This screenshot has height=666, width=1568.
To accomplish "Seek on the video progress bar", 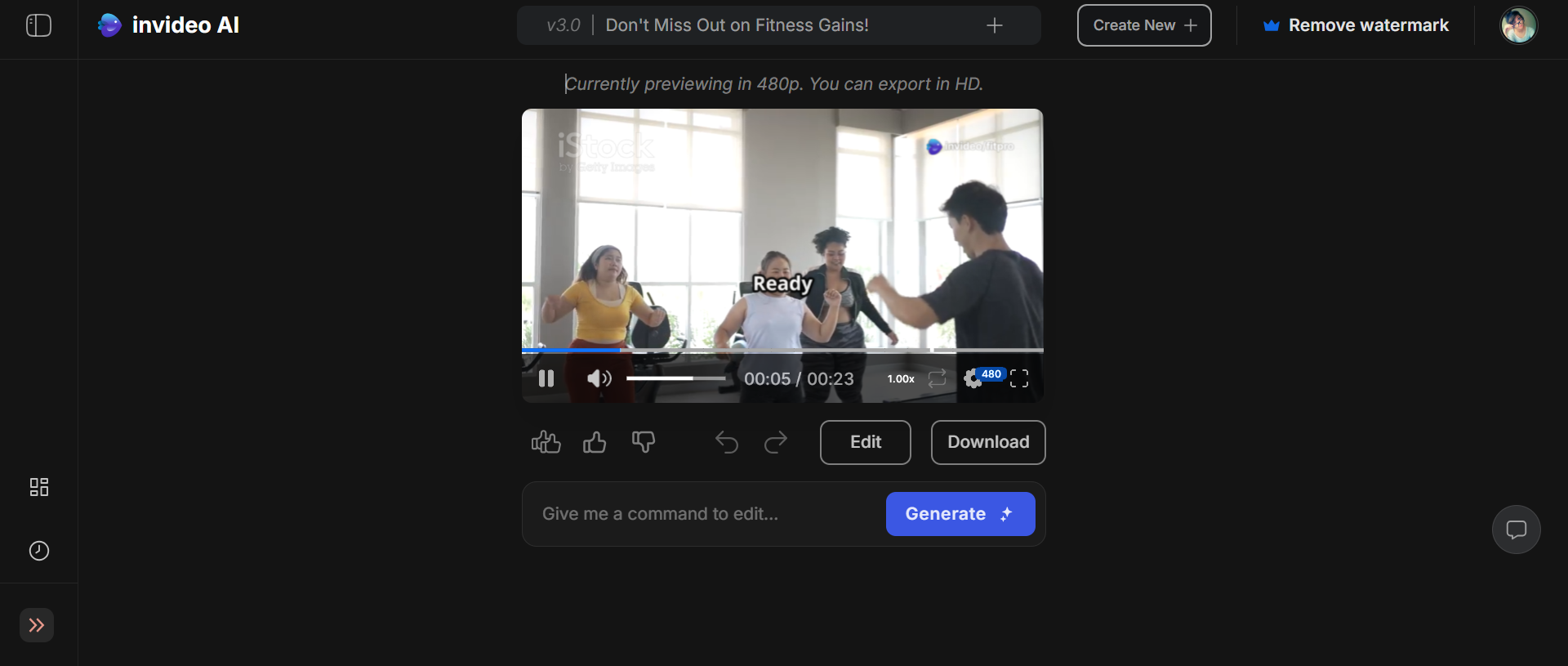I will click(782, 350).
